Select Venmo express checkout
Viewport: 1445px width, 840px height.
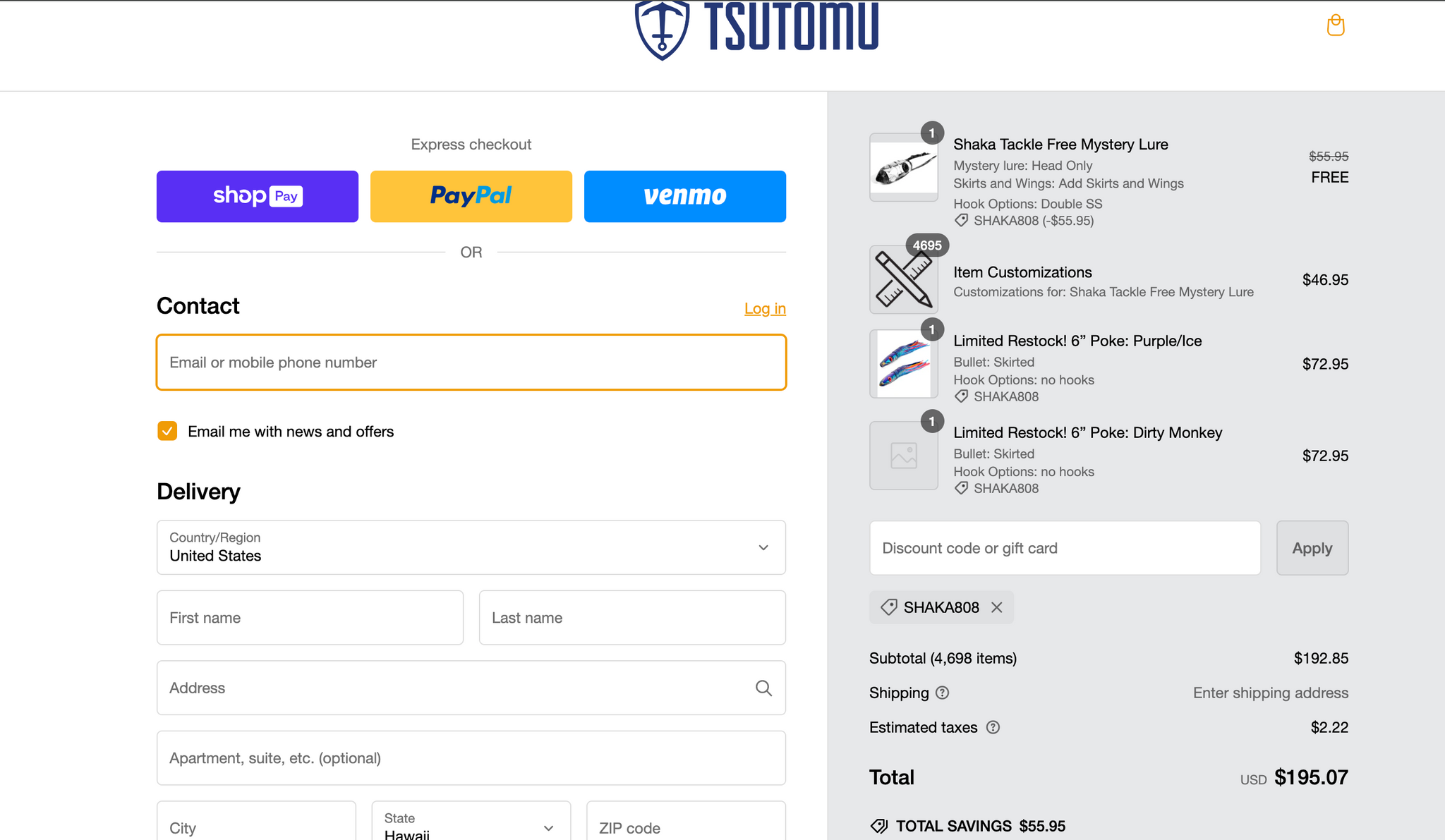tap(685, 196)
